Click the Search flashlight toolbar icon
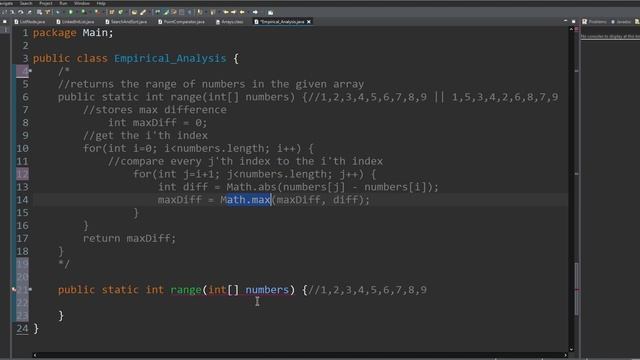 click(x=143, y=12)
